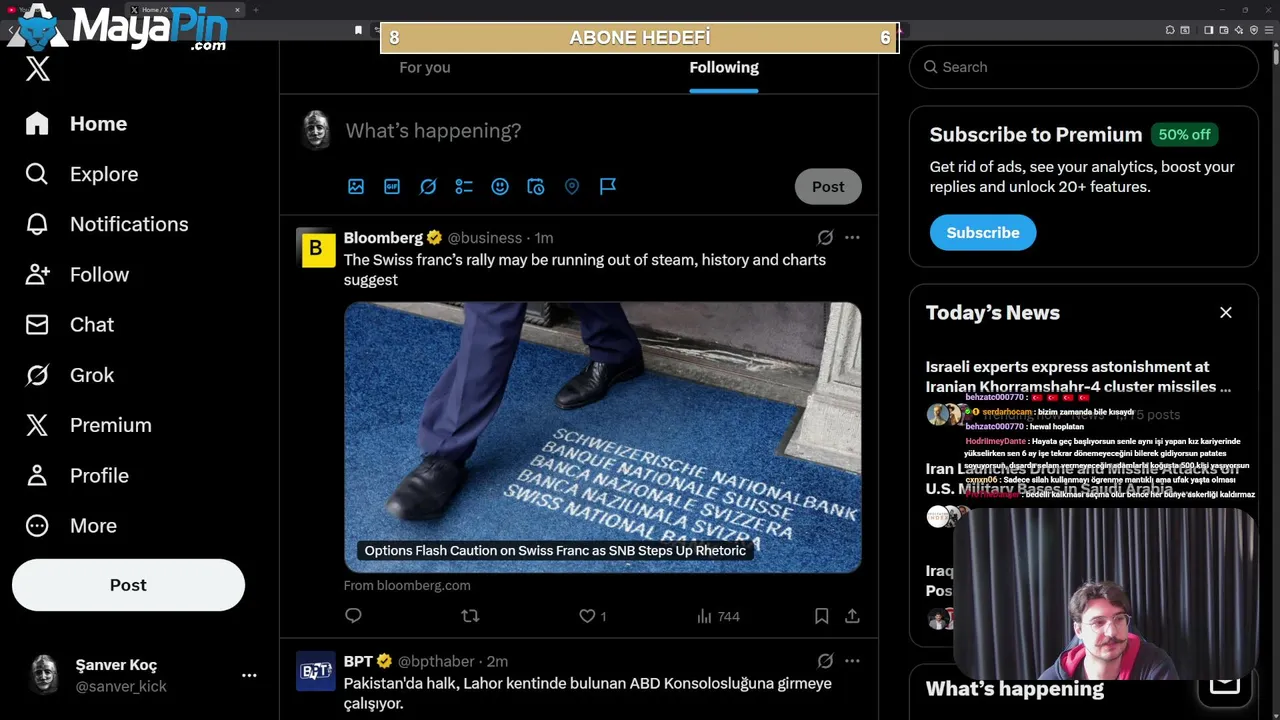Open the X logo home link
This screenshot has height=720, width=1280.
(37, 69)
